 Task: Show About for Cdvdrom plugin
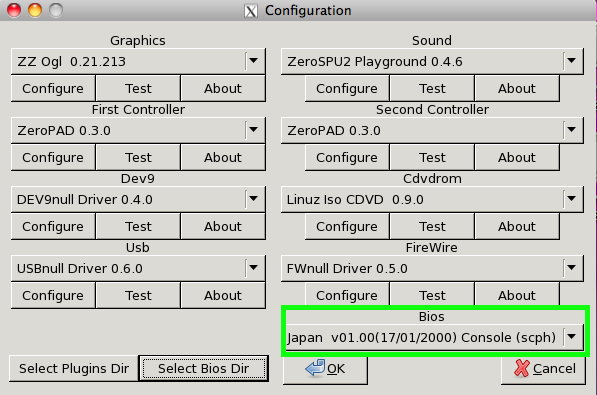pos(517,226)
